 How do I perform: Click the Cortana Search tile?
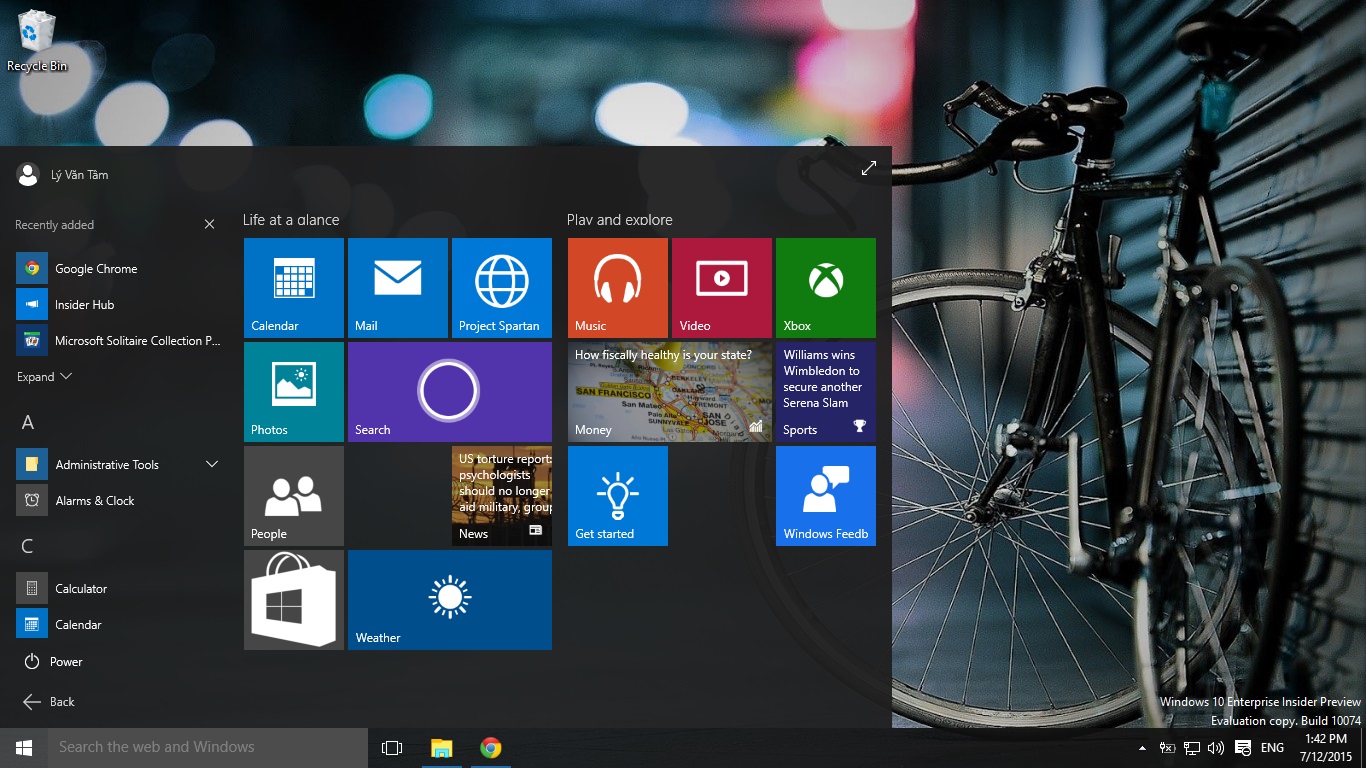[x=450, y=392]
